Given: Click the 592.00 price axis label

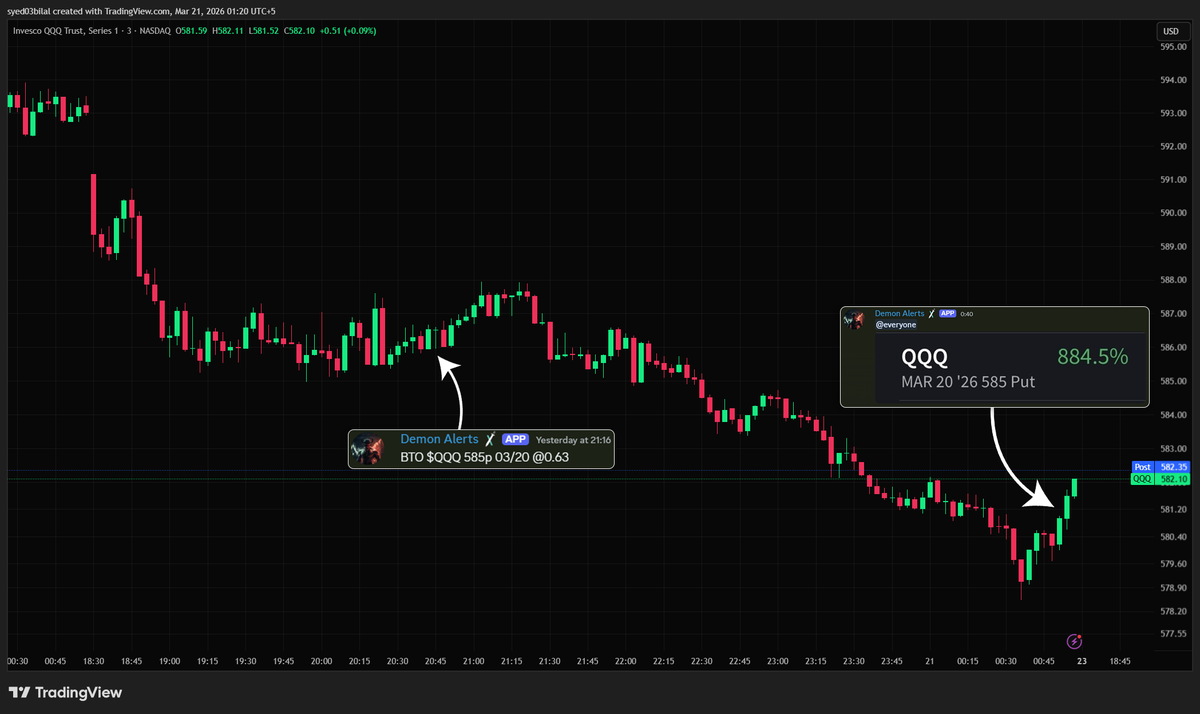Looking at the screenshot, I should (x=1173, y=146).
